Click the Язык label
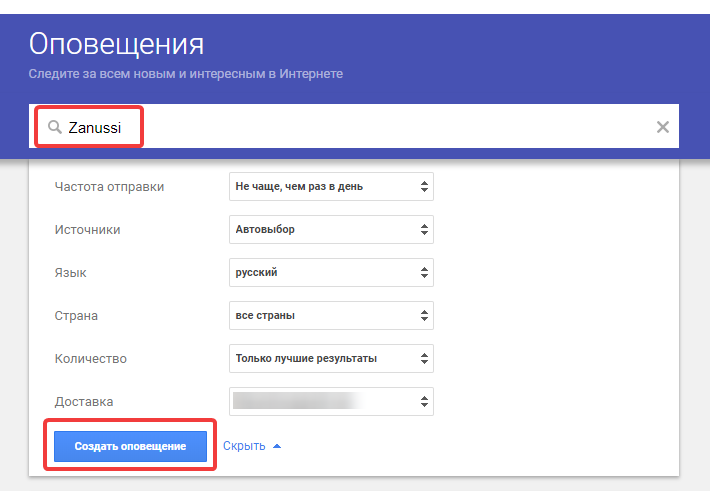 pyautogui.click(x=70, y=273)
